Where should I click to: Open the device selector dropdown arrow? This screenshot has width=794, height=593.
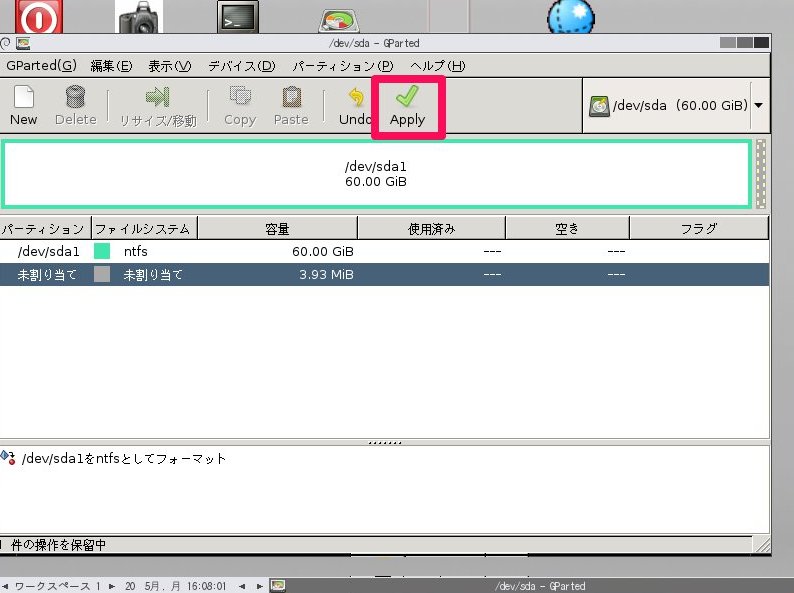pos(759,105)
